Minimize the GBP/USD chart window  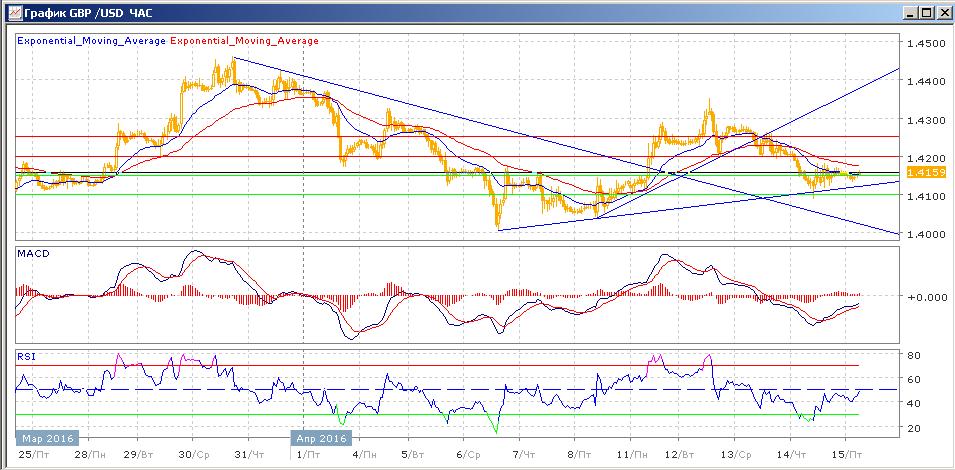(907, 12)
